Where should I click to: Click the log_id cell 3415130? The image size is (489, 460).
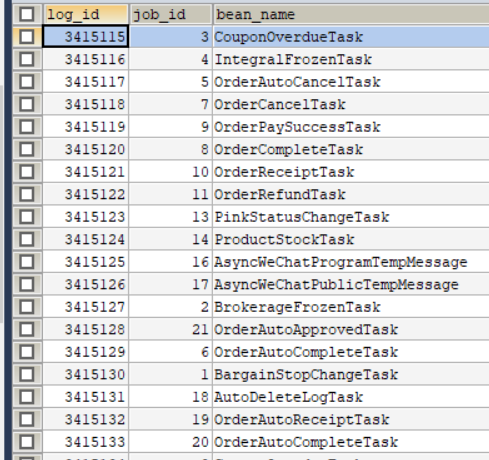(86, 374)
